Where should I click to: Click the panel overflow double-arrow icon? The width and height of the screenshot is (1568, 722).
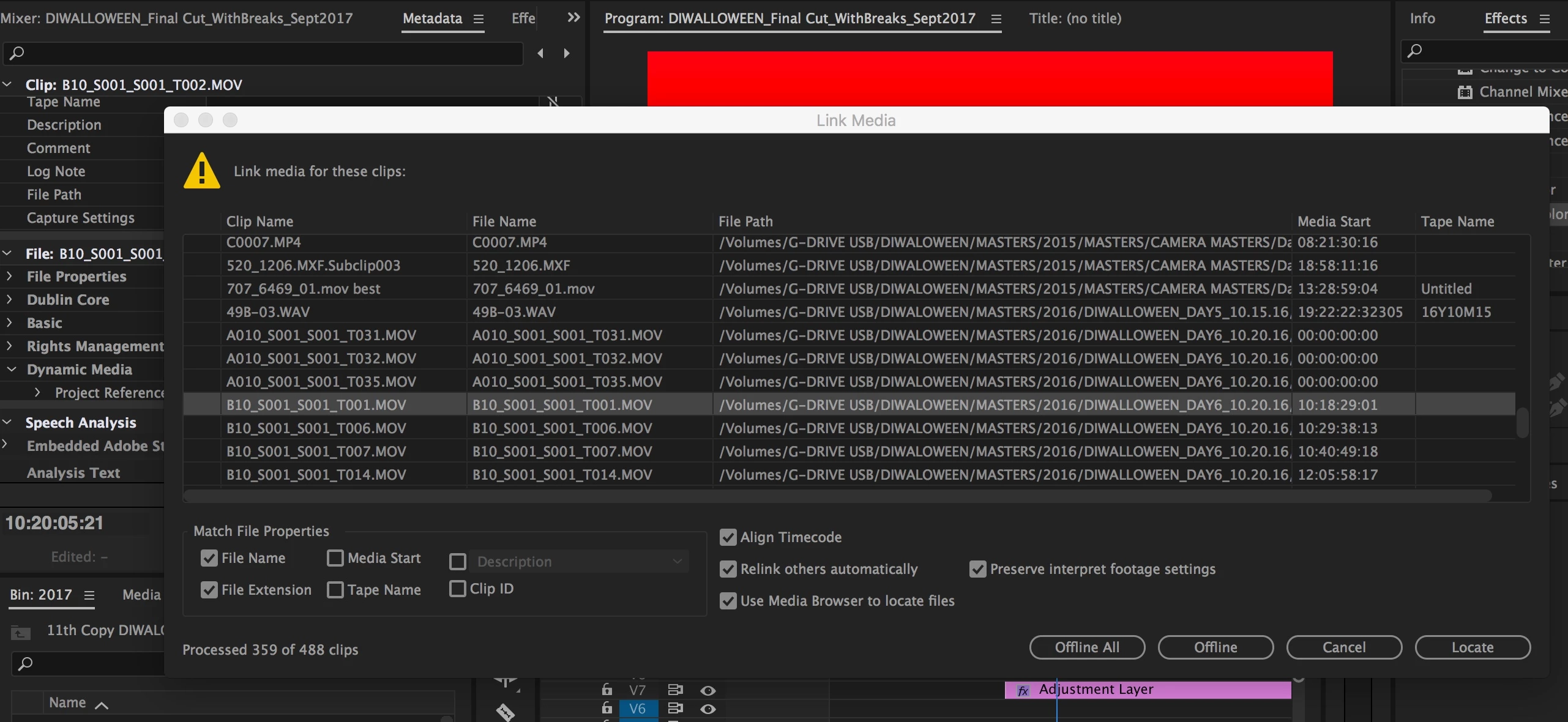(x=573, y=18)
